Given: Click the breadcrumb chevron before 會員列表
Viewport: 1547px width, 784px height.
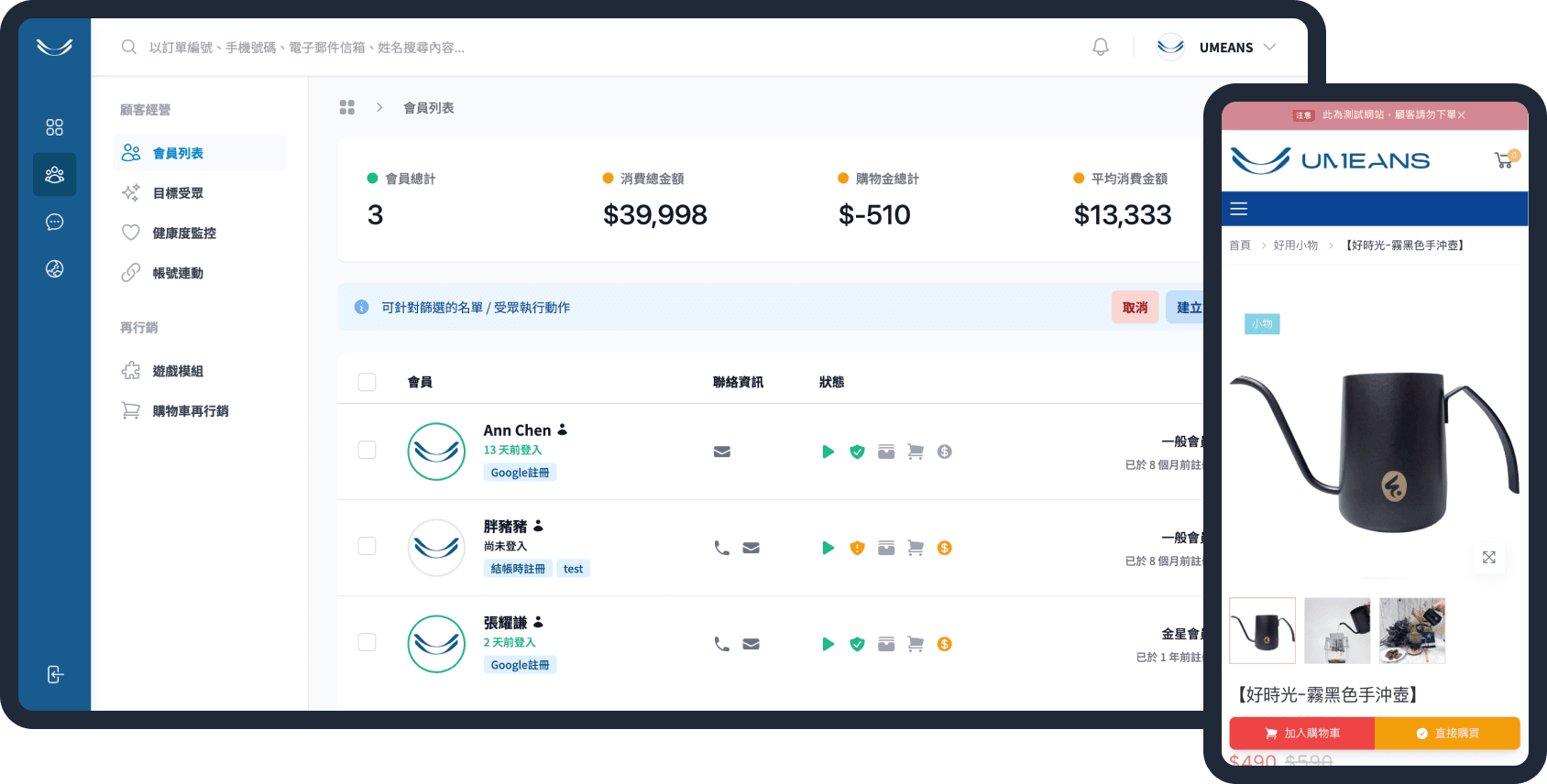Looking at the screenshot, I should [x=379, y=108].
